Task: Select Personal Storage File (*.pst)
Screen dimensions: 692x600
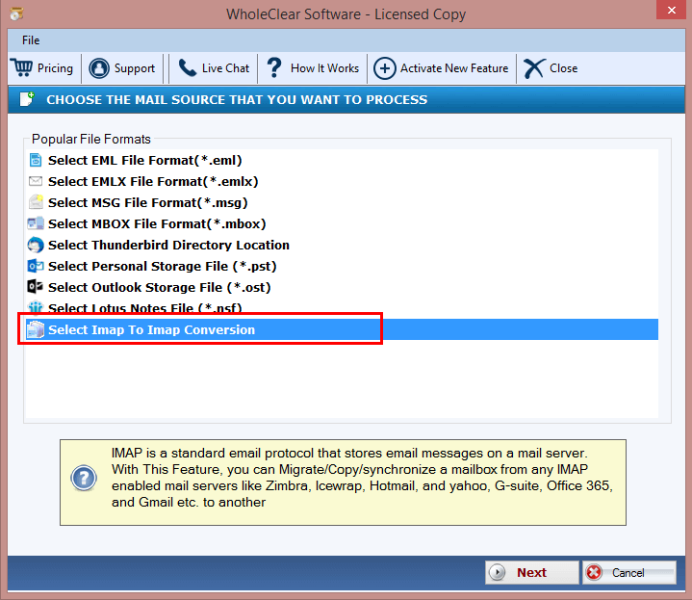Action: tap(162, 266)
